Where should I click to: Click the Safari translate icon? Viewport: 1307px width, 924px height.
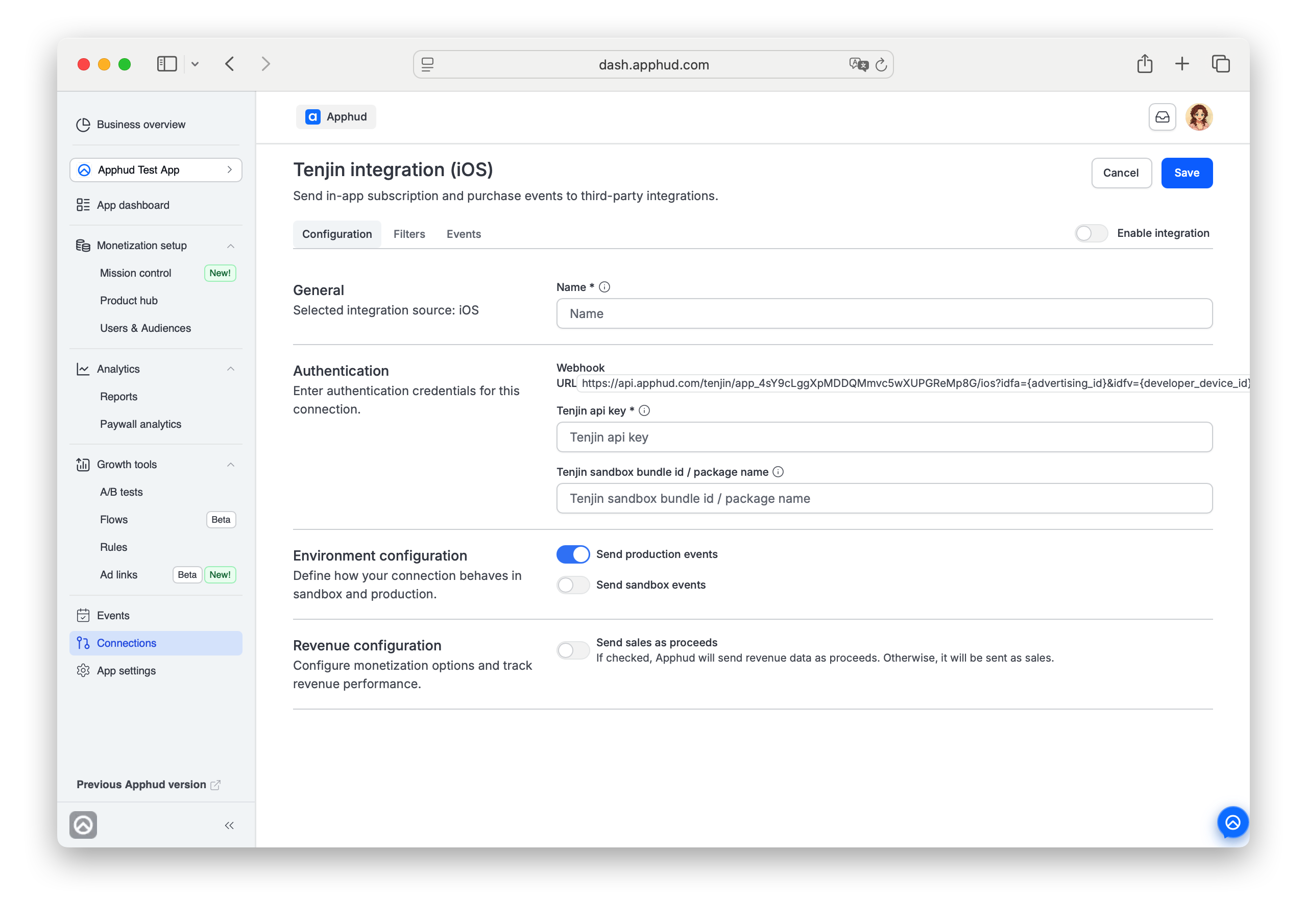[858, 64]
